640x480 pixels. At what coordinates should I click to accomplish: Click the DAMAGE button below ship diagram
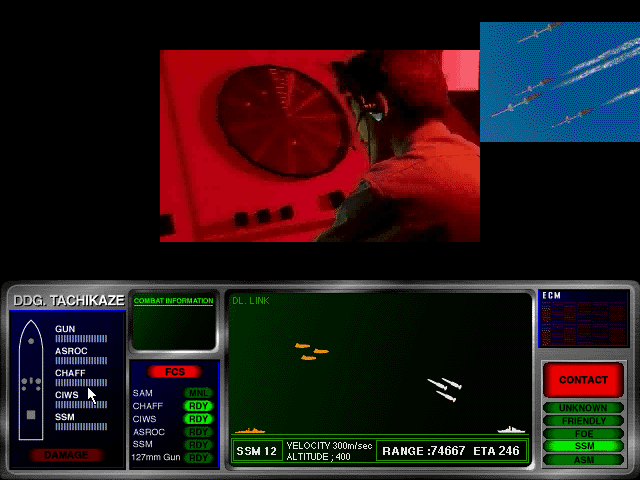pyautogui.click(x=66, y=455)
